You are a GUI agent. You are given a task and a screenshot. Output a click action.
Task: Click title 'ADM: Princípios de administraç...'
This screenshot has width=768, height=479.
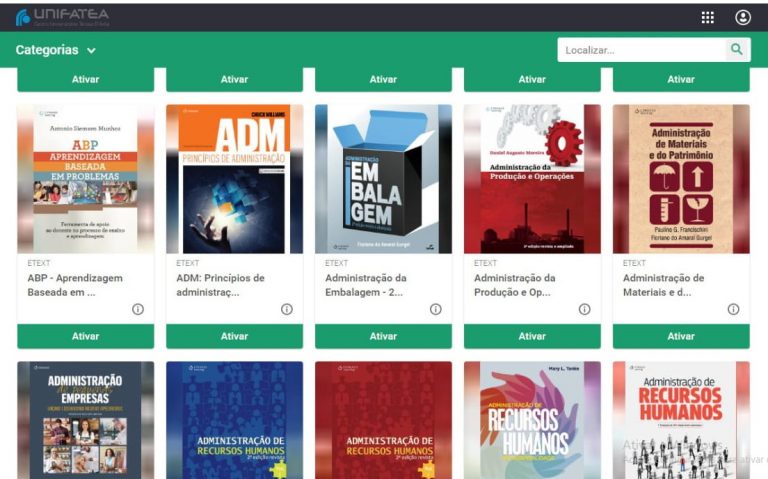click(220, 285)
